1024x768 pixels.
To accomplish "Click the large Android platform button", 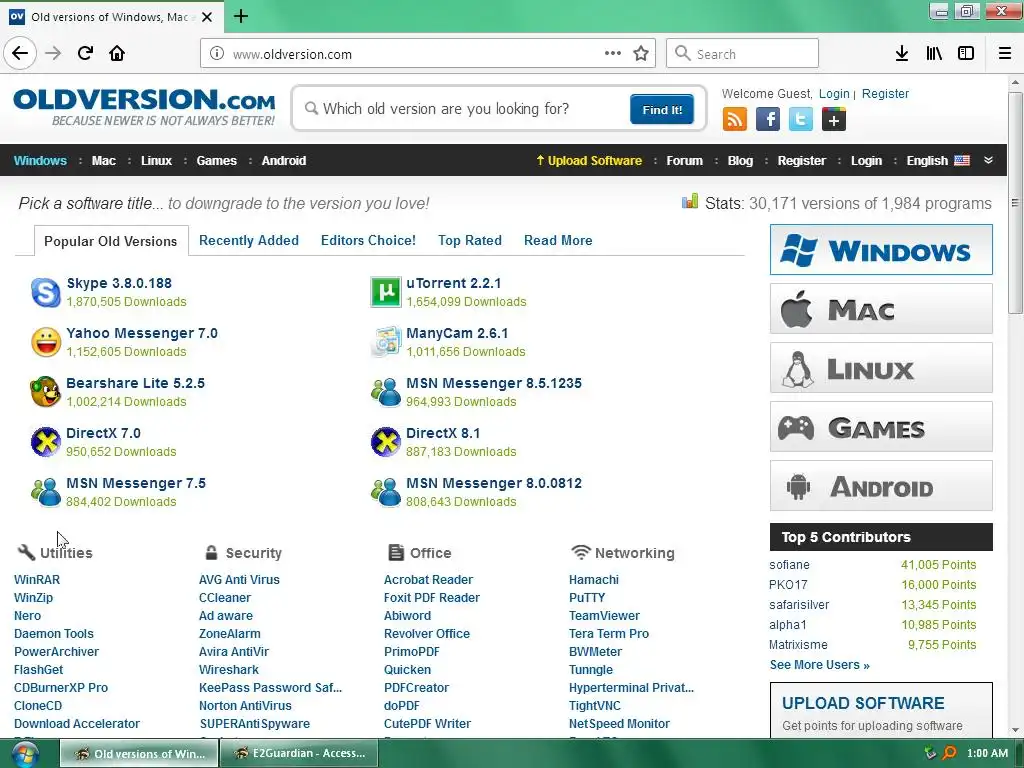I will tap(881, 486).
